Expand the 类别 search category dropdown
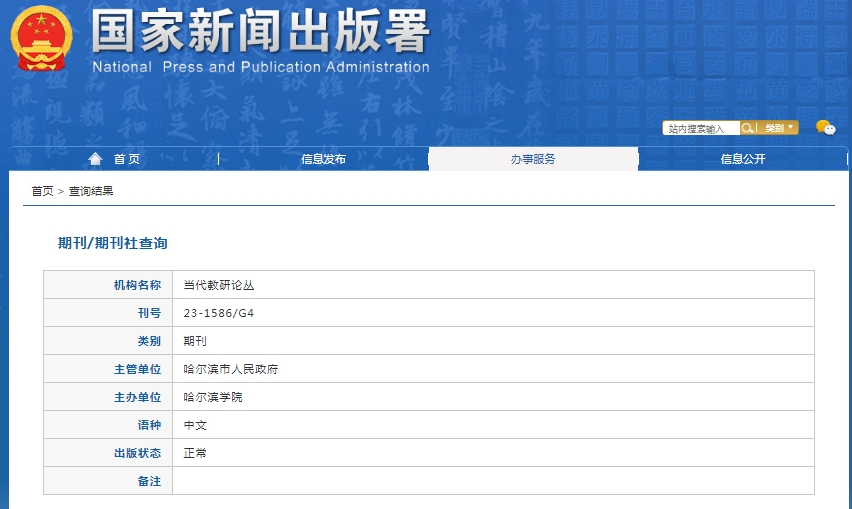Viewport: 852px width, 509px height. (779, 128)
